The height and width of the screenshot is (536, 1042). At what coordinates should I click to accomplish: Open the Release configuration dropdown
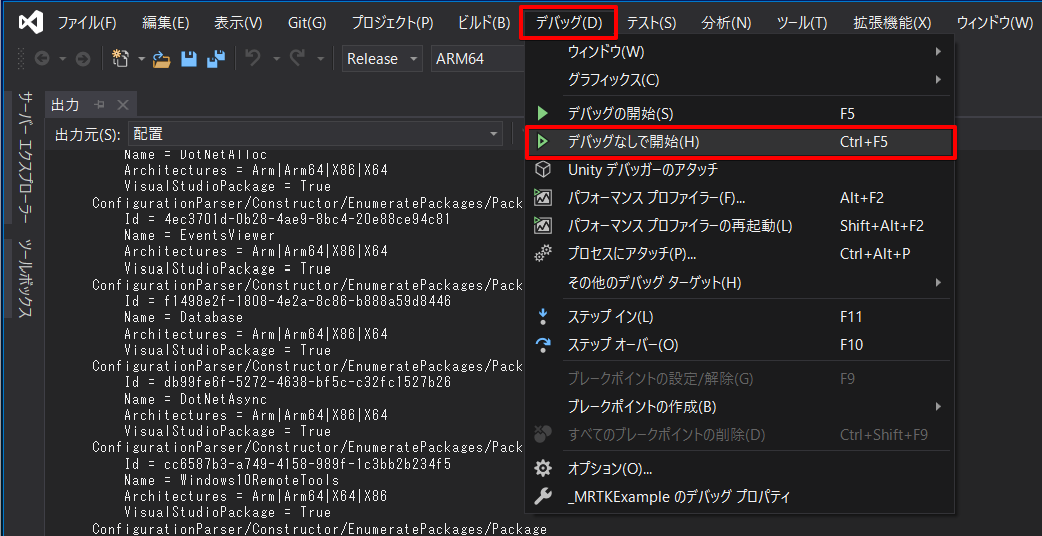tap(383, 59)
